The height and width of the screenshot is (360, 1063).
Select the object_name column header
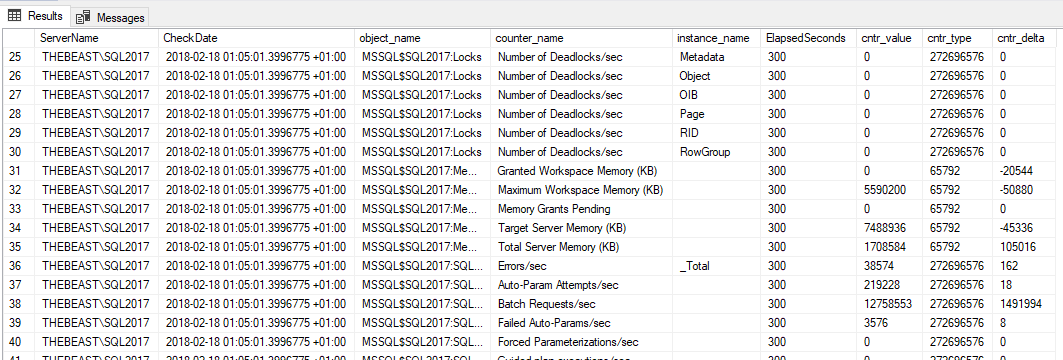[423, 38]
